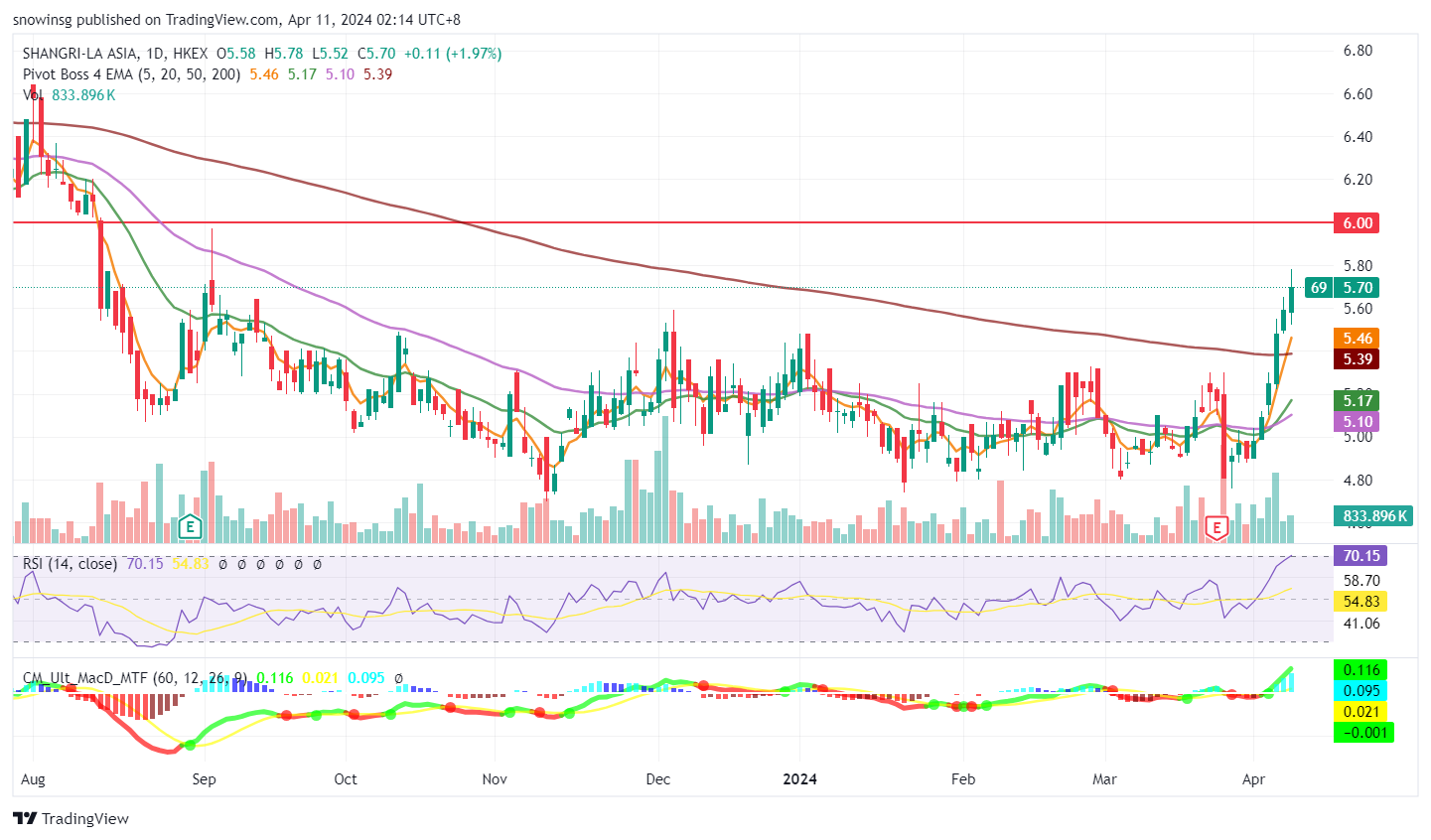Screen dimensions: 1431x840
Task: Click the Oct label on the time axis
Action: point(346,779)
